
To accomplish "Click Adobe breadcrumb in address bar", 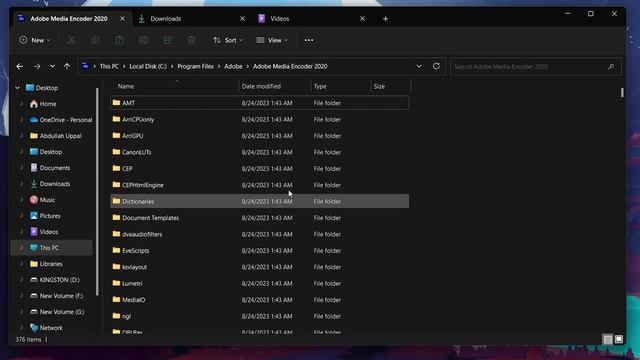I will [x=233, y=66].
